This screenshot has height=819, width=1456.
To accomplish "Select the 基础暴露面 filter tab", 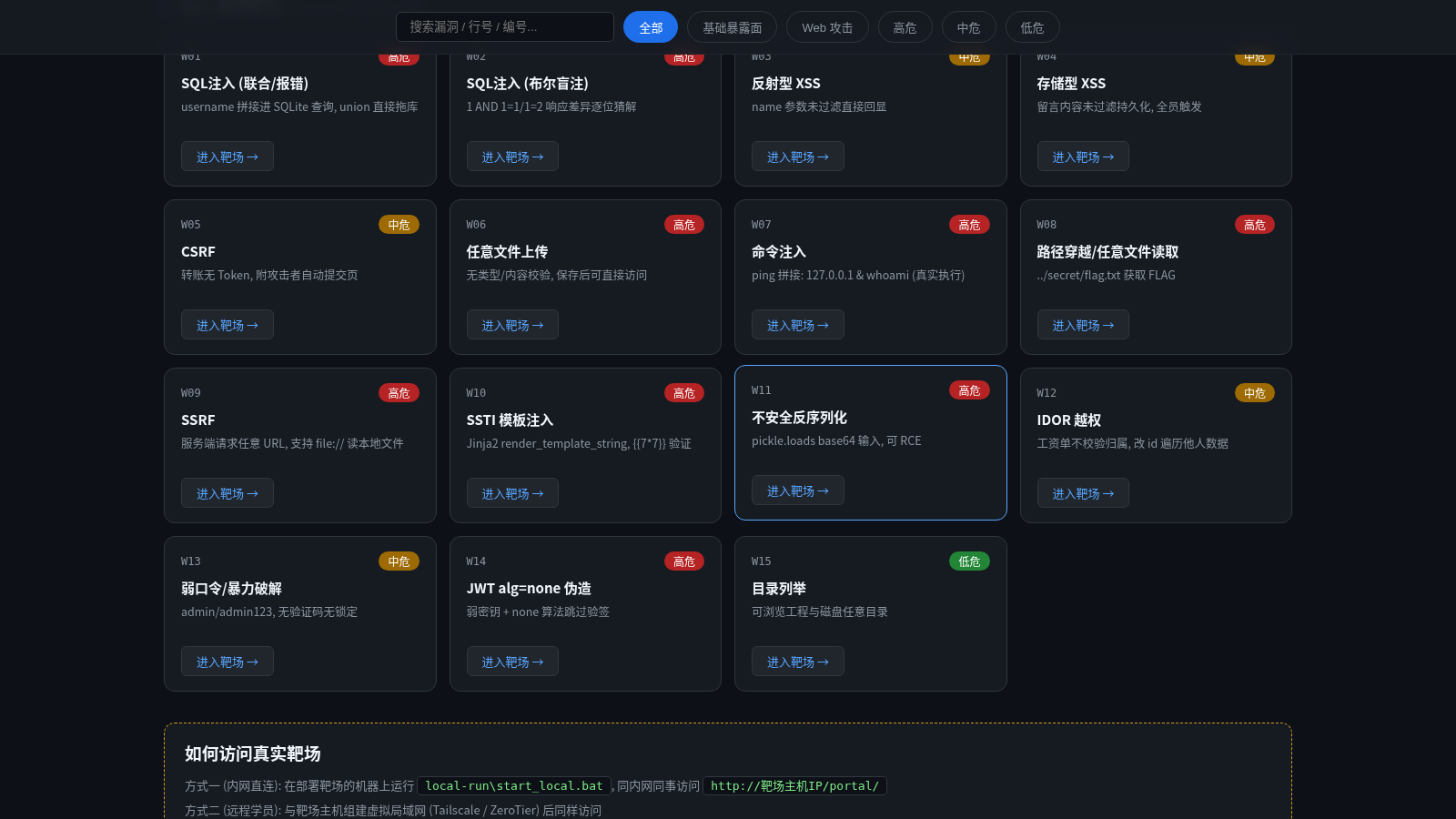I will pyautogui.click(x=732, y=27).
